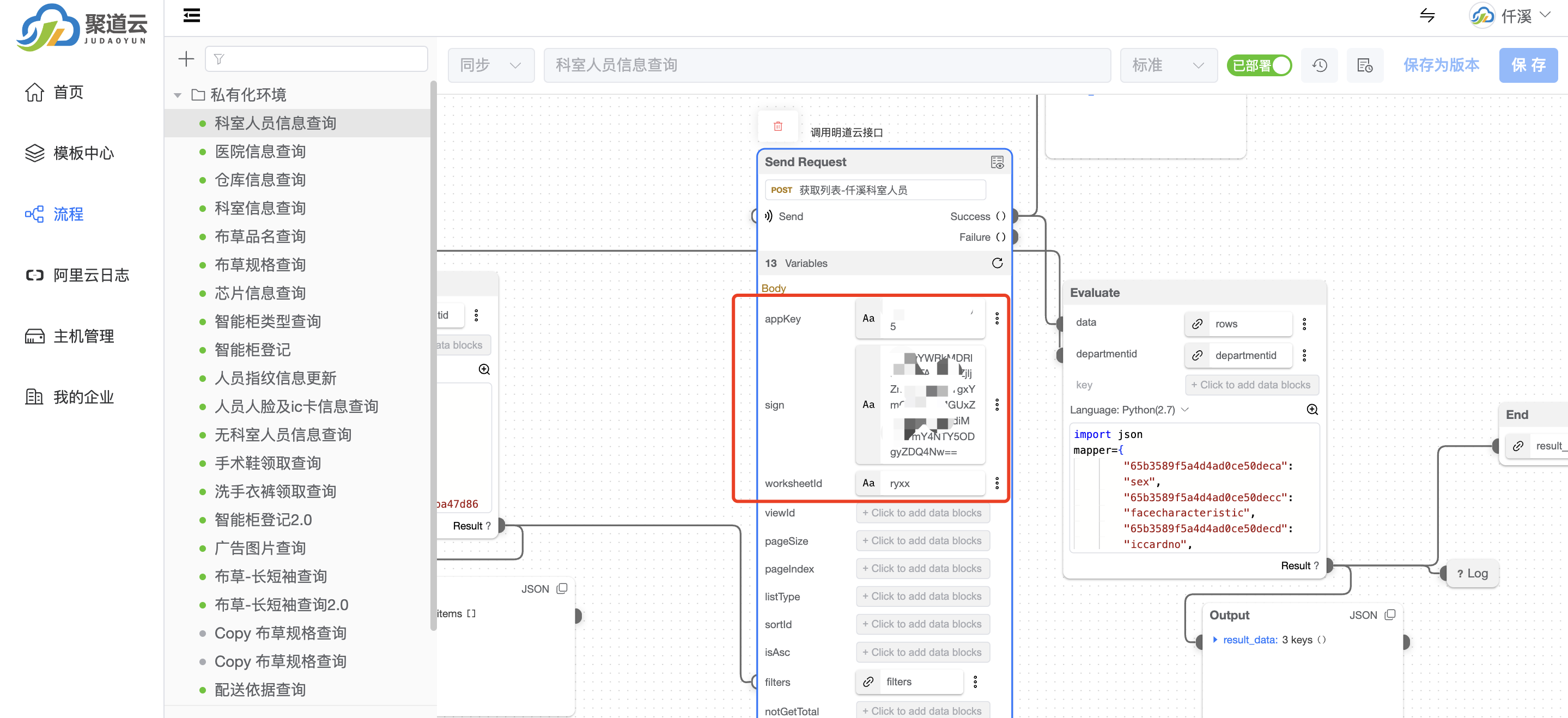Add data blocks to pageIndex
The width and height of the screenshot is (1568, 718).
[922, 568]
